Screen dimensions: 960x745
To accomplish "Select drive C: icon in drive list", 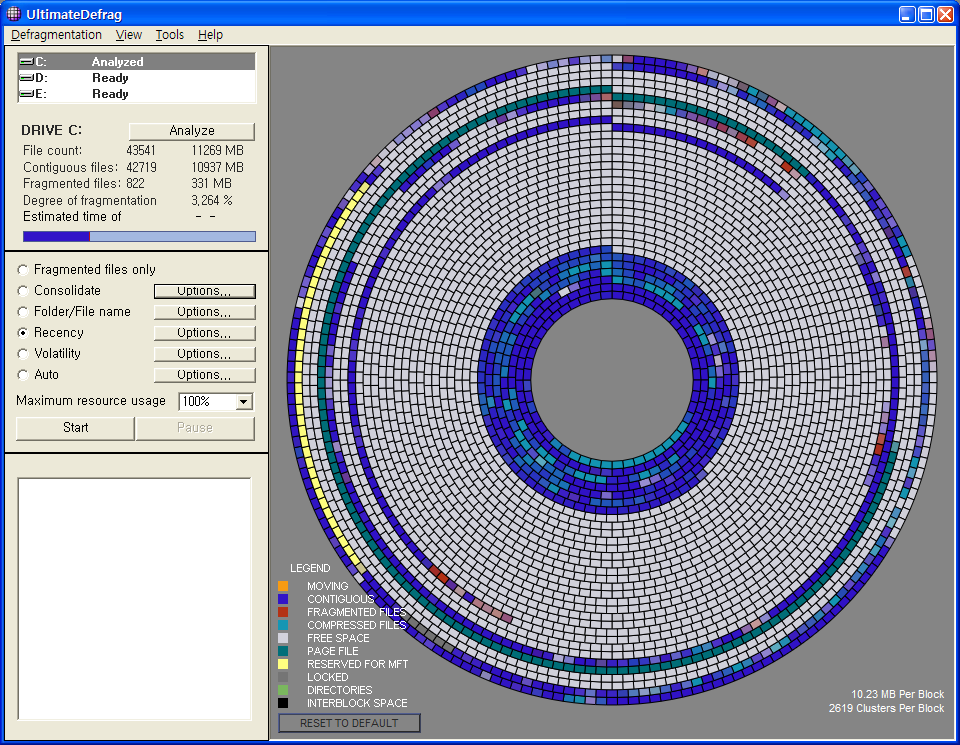I will (26, 62).
